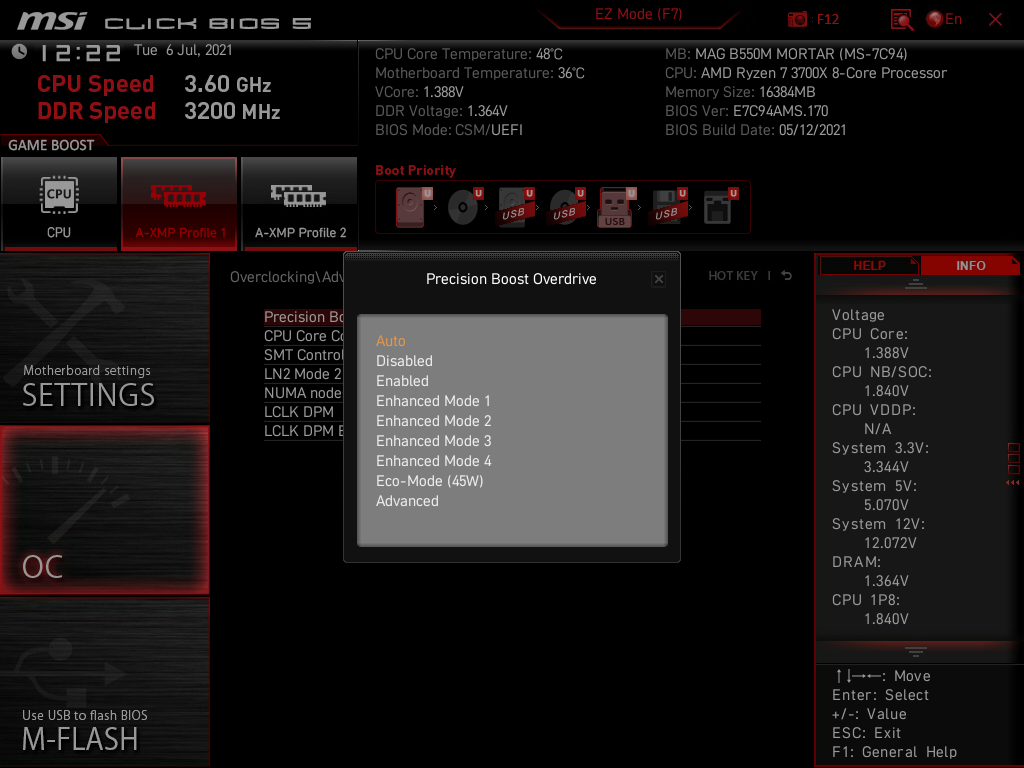Viewport: 1024px width, 768px height.
Task: Take a screenshot with the F12 camera icon
Action: (x=797, y=19)
